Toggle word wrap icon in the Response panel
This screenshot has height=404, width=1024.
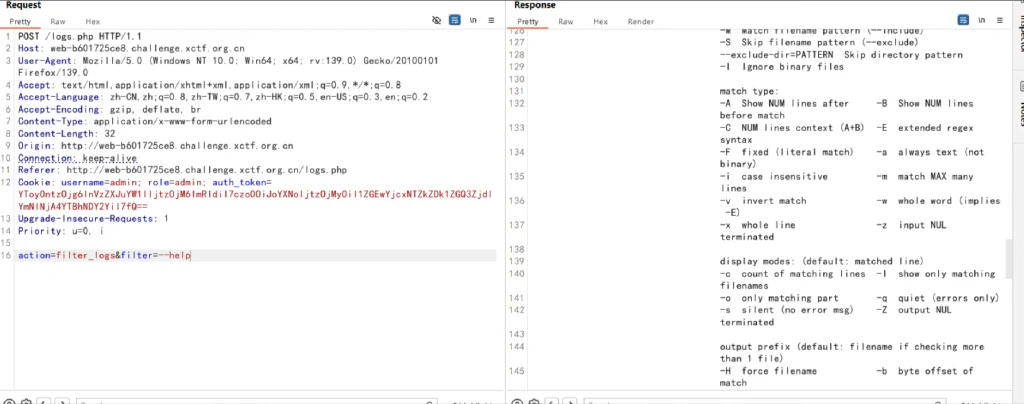pos(963,21)
